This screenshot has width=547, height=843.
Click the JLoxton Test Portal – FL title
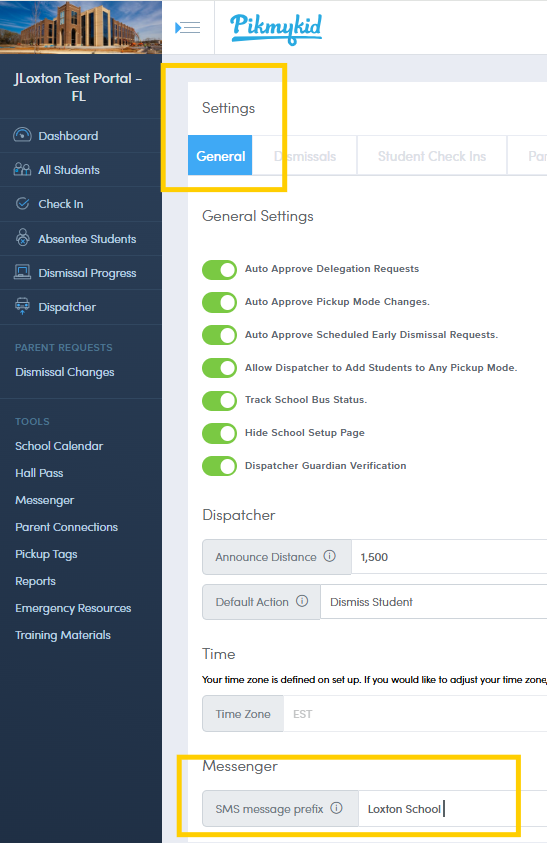[x=79, y=87]
